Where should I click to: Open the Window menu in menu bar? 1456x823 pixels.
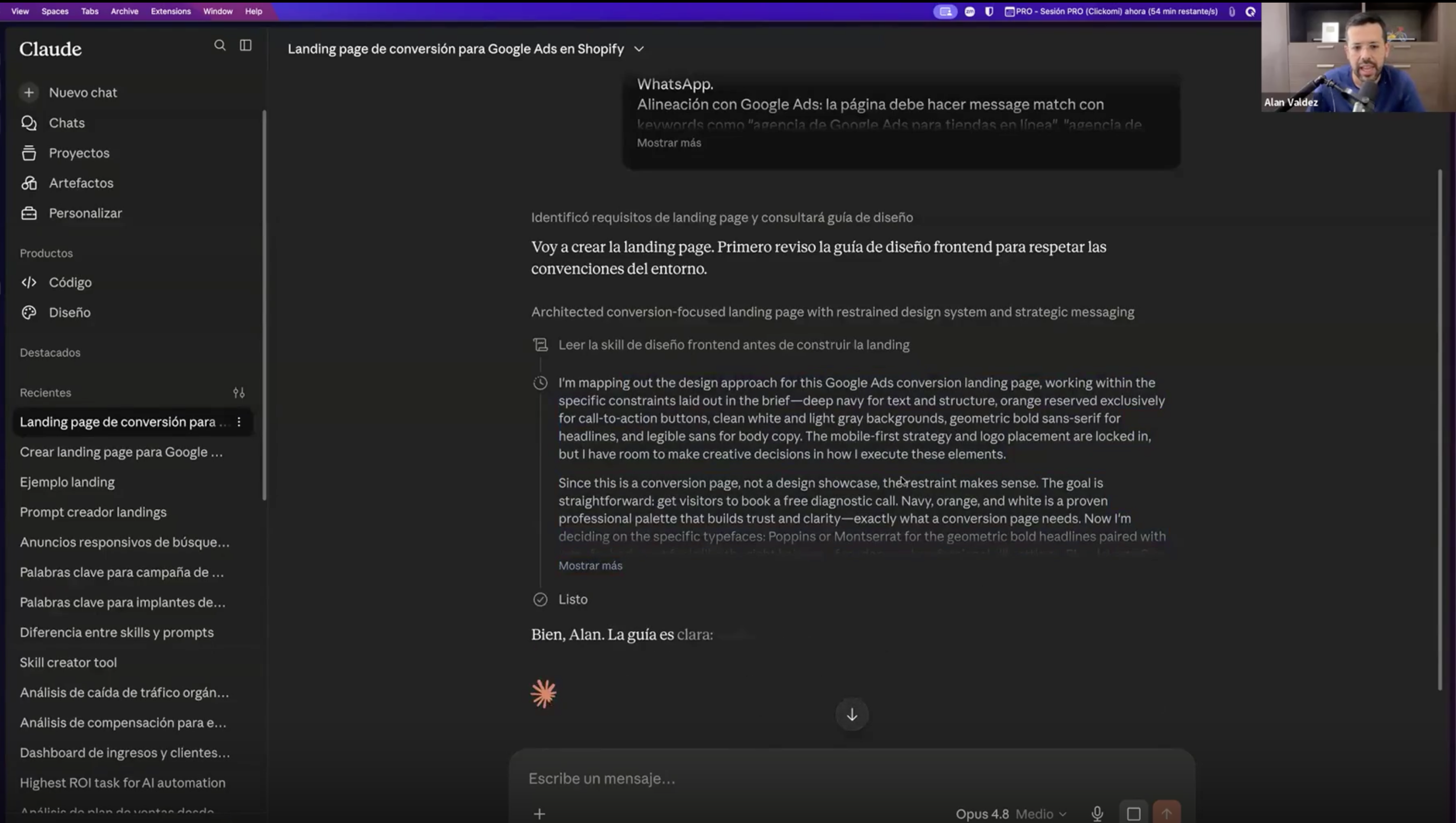(218, 11)
